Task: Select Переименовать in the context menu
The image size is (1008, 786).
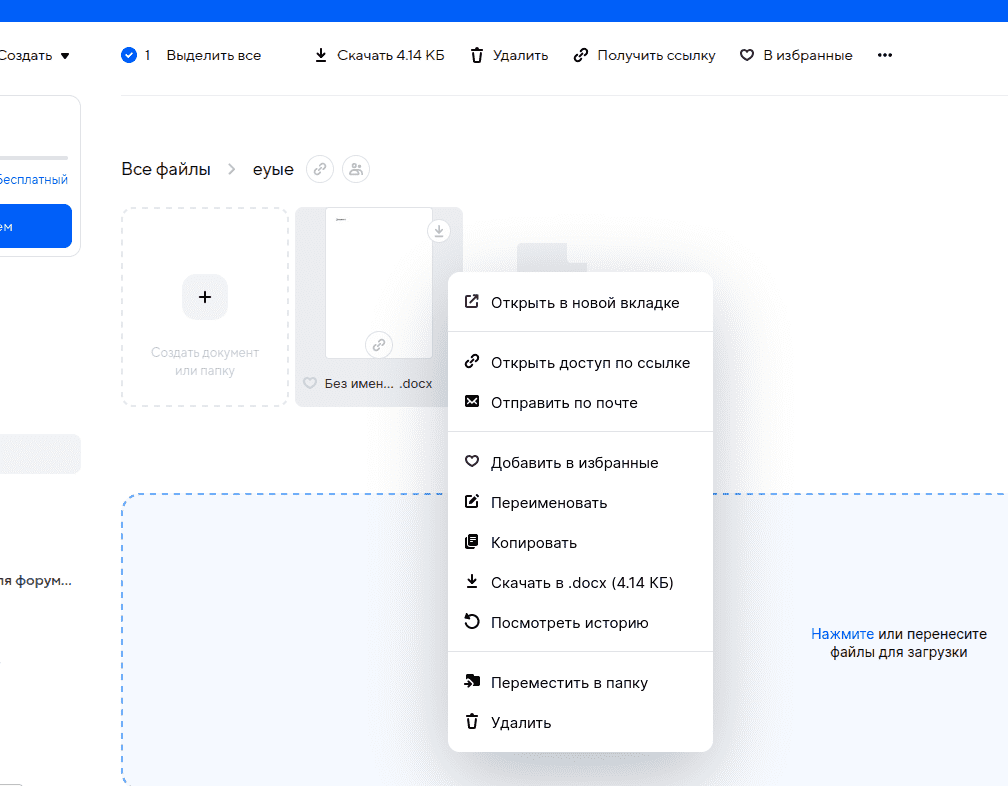Action: coord(548,502)
